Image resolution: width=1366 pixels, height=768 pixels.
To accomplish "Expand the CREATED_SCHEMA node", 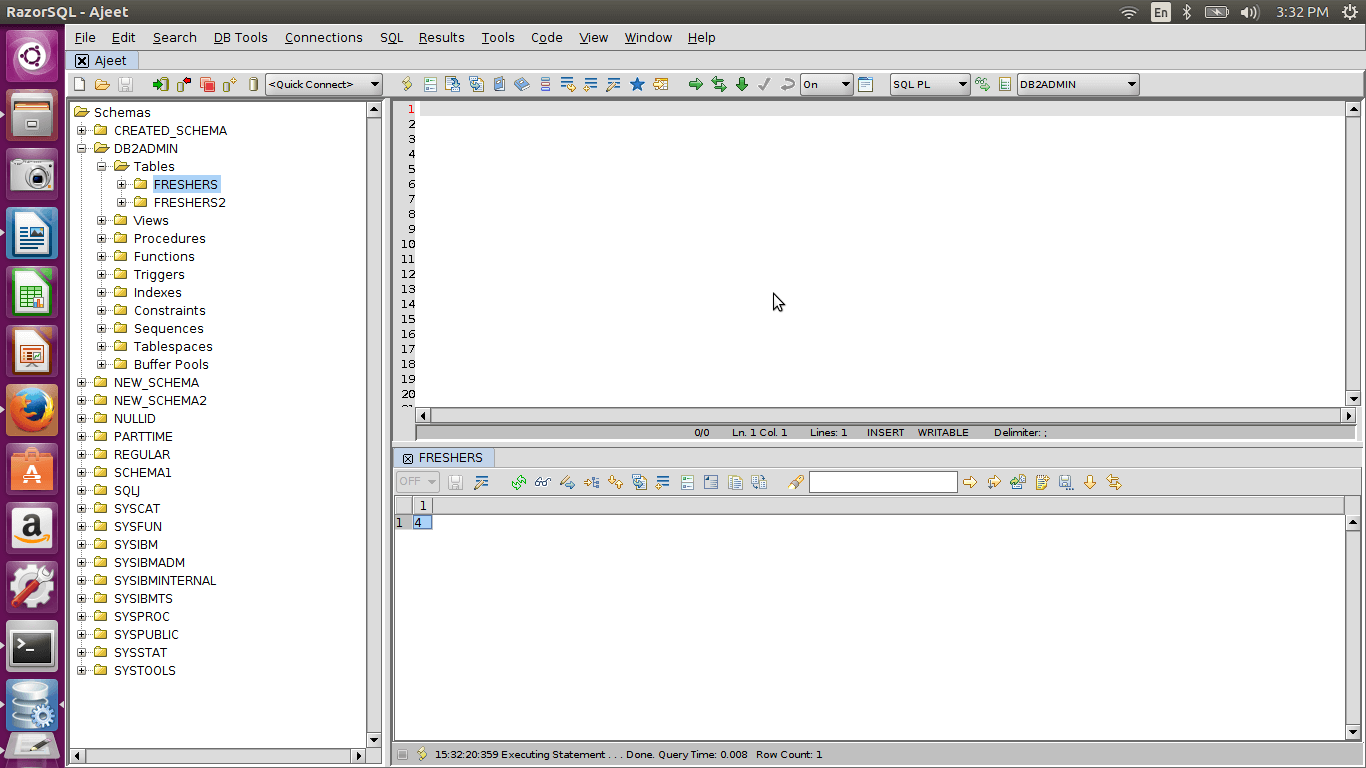I will tap(82, 130).
